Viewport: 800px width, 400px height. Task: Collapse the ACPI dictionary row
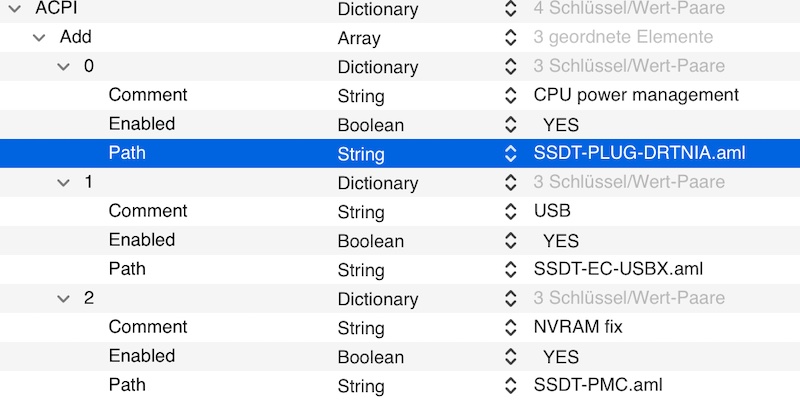(13, 9)
